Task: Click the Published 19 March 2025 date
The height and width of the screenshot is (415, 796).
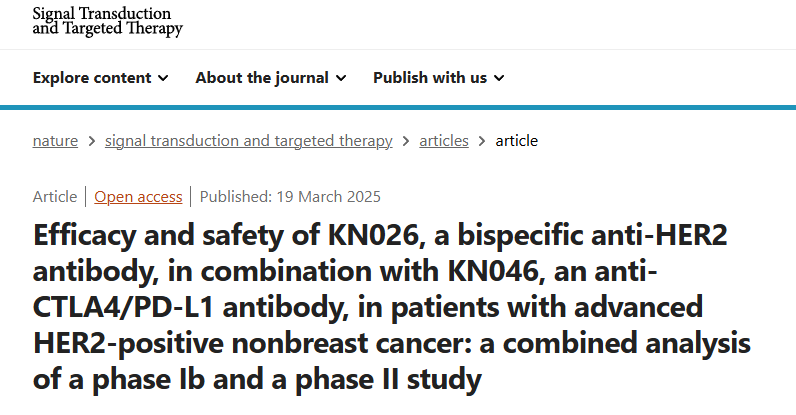Action: (290, 197)
